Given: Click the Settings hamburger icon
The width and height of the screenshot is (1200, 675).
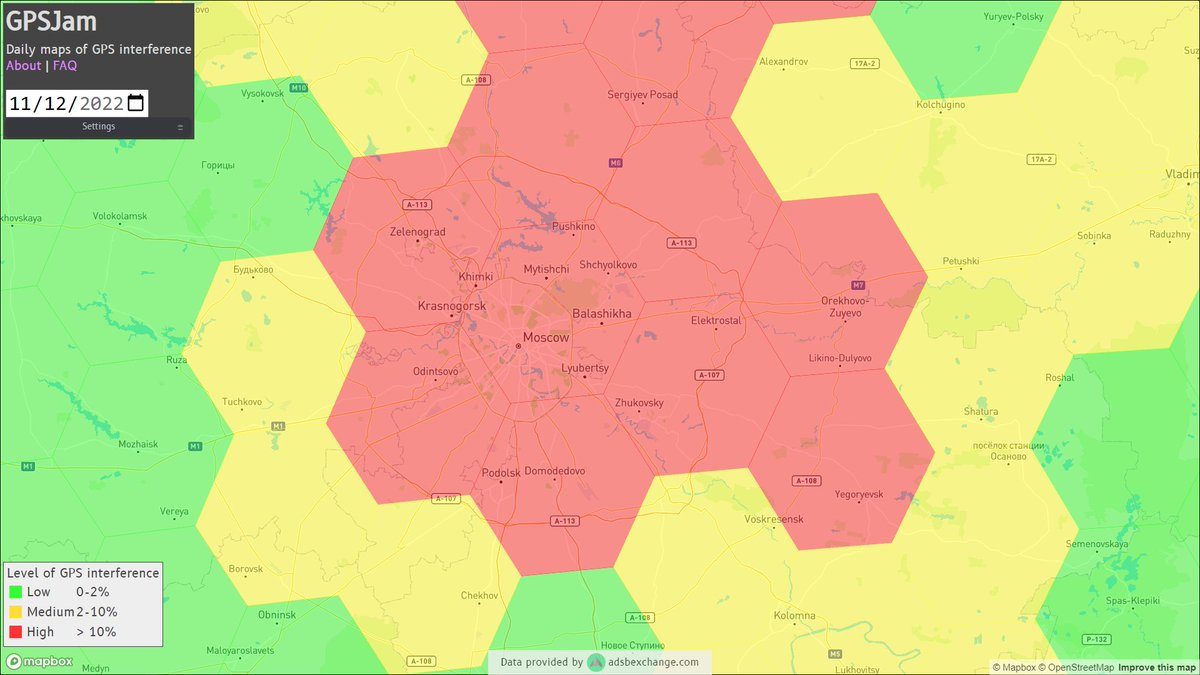Looking at the screenshot, I should tap(180, 127).
